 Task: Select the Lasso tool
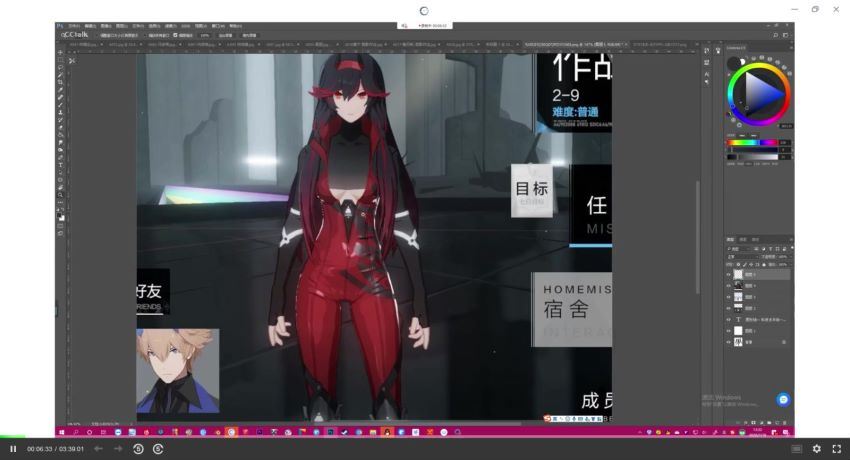point(60,67)
